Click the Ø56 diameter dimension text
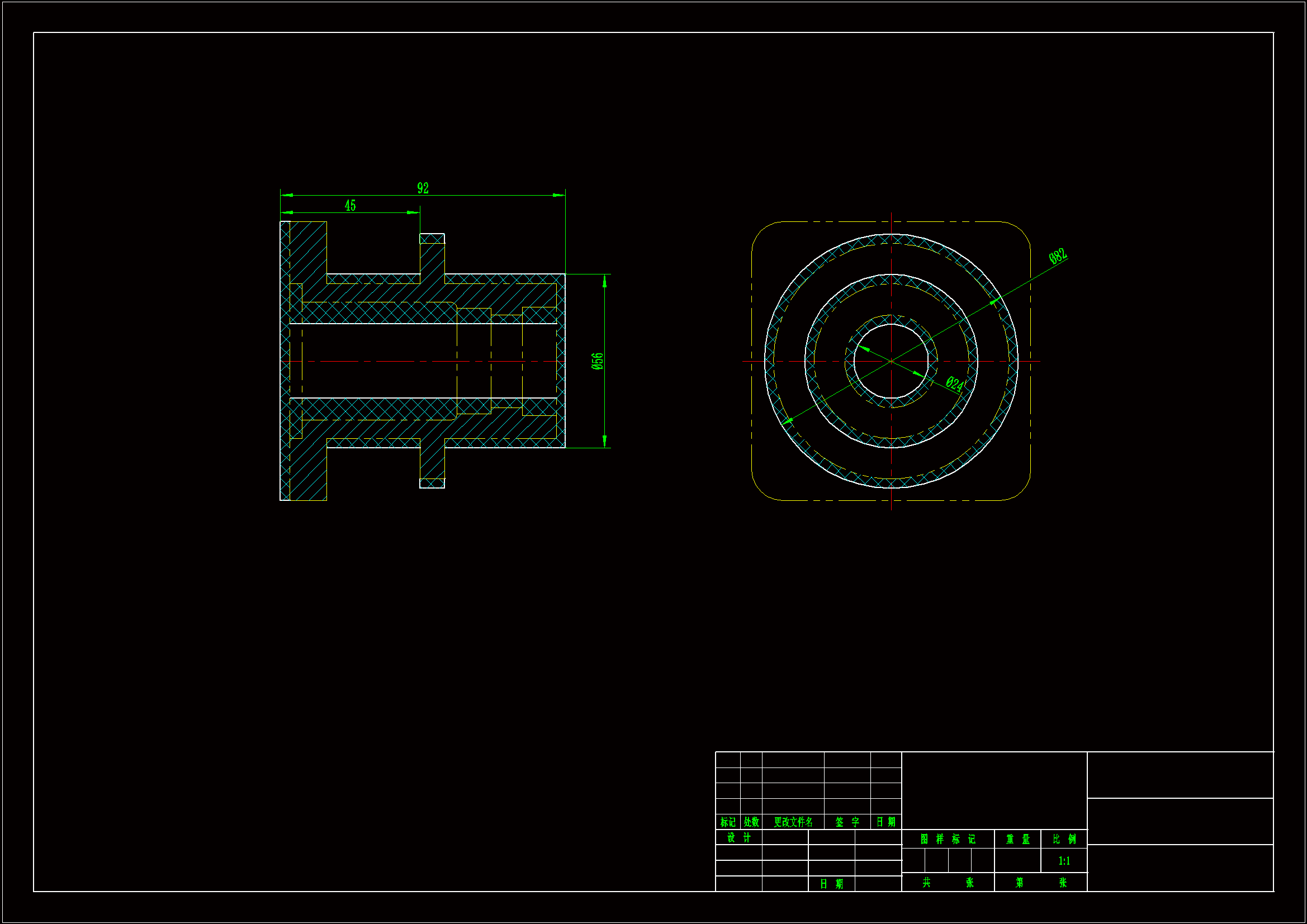This screenshot has width=1307, height=924. pos(597,361)
